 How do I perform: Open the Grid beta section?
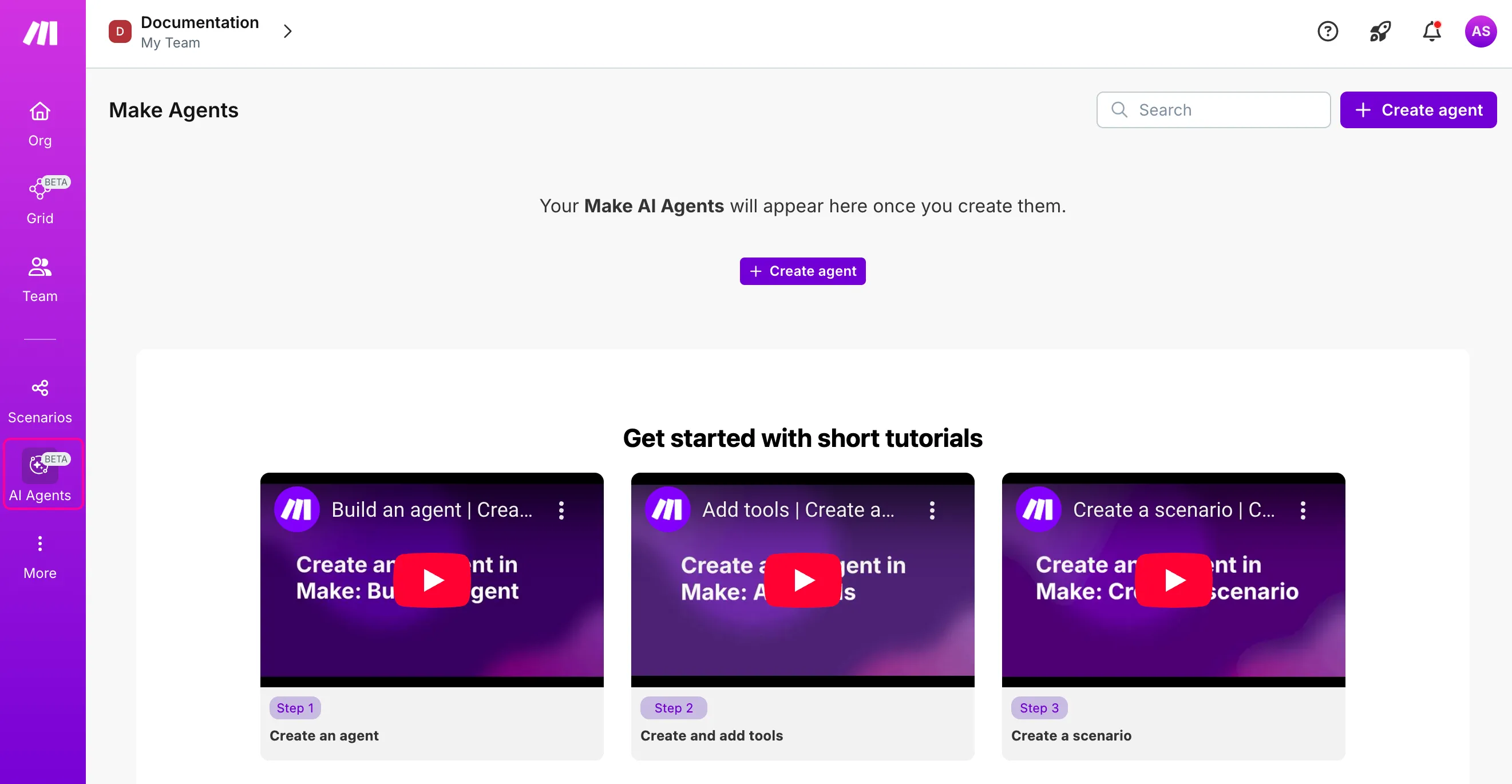[40, 201]
